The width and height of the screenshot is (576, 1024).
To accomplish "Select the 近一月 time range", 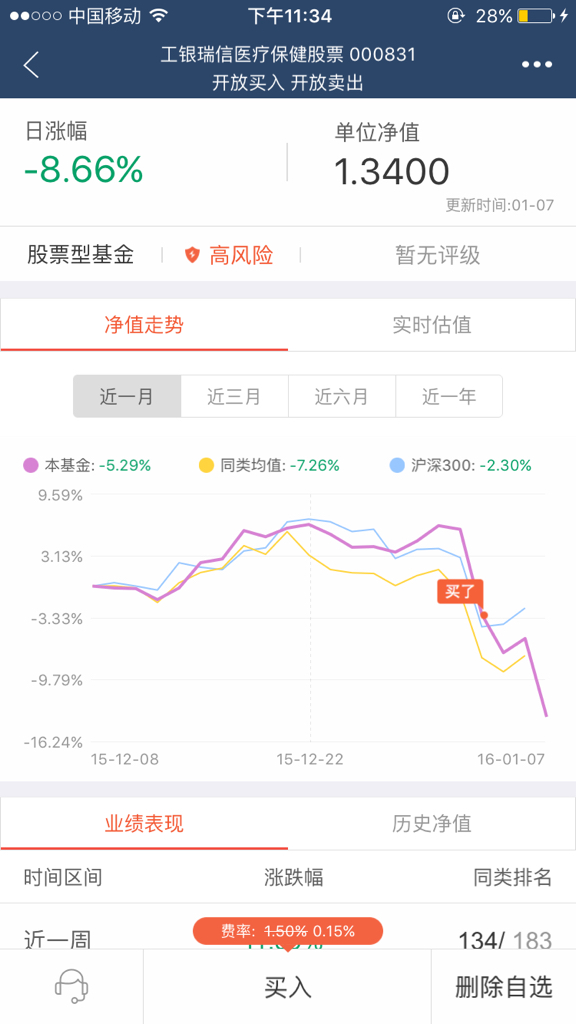I will [127, 396].
